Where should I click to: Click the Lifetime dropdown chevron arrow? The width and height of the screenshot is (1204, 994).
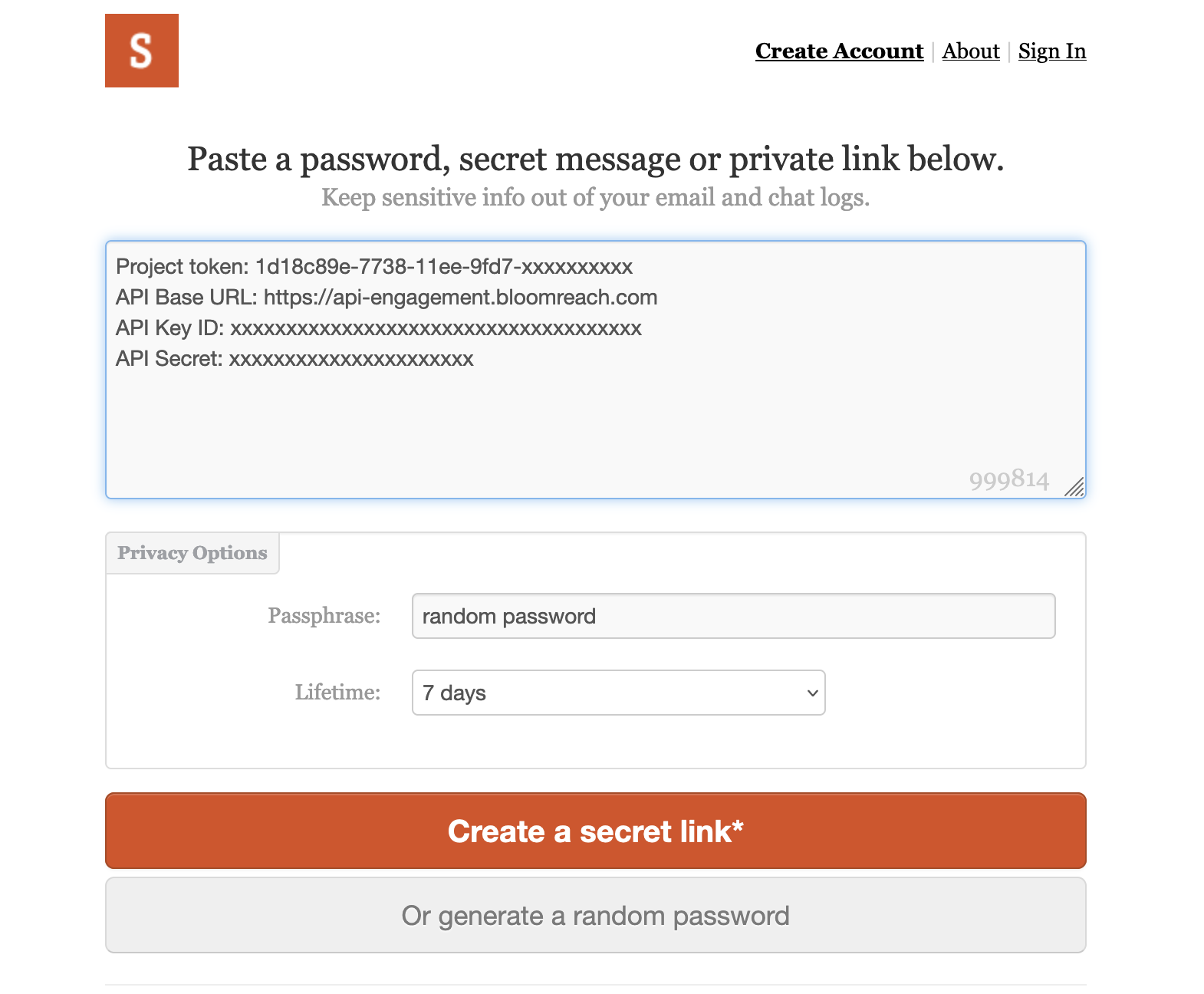[x=812, y=693]
